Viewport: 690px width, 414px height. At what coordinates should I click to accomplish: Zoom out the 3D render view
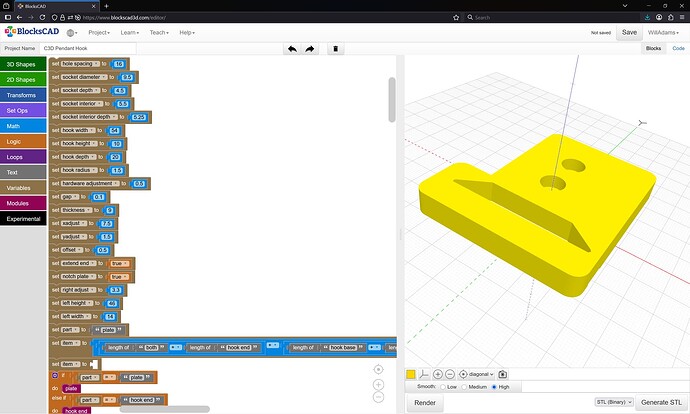450,373
